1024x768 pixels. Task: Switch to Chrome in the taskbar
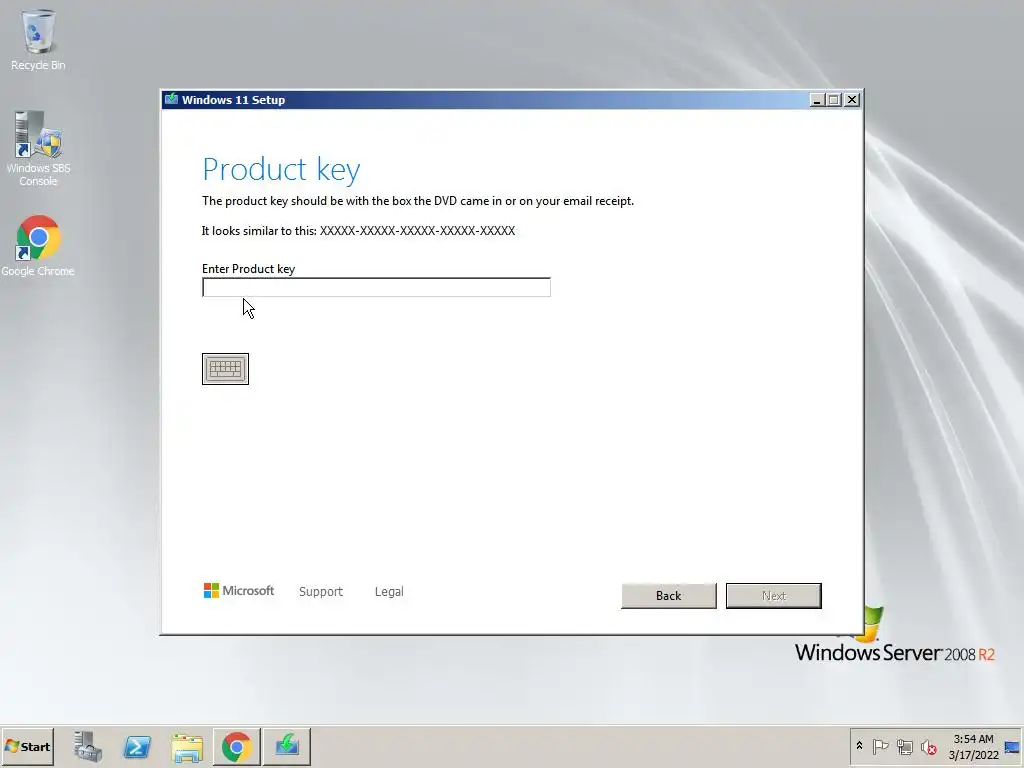(x=236, y=746)
